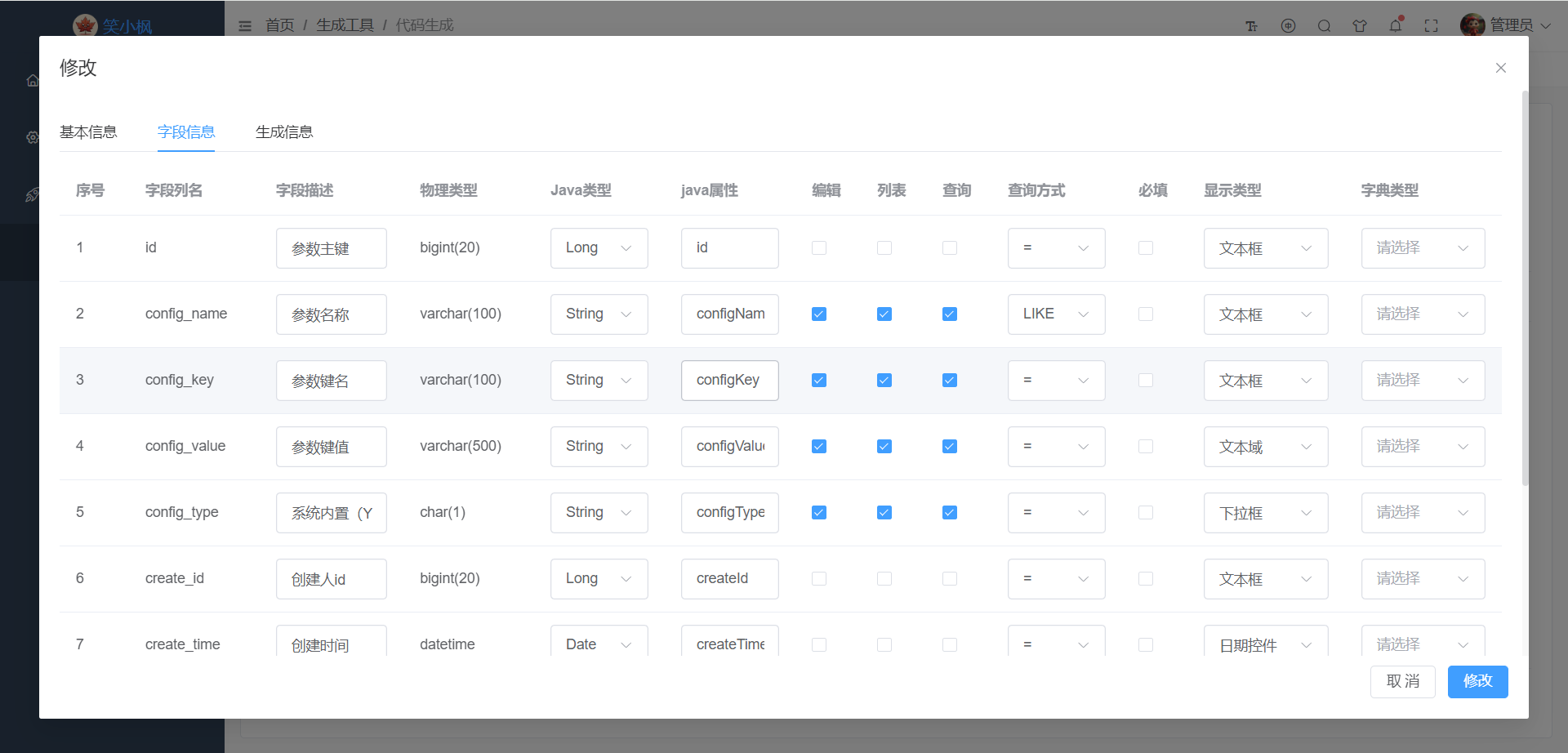Edit java属性 field configKey

click(729, 381)
